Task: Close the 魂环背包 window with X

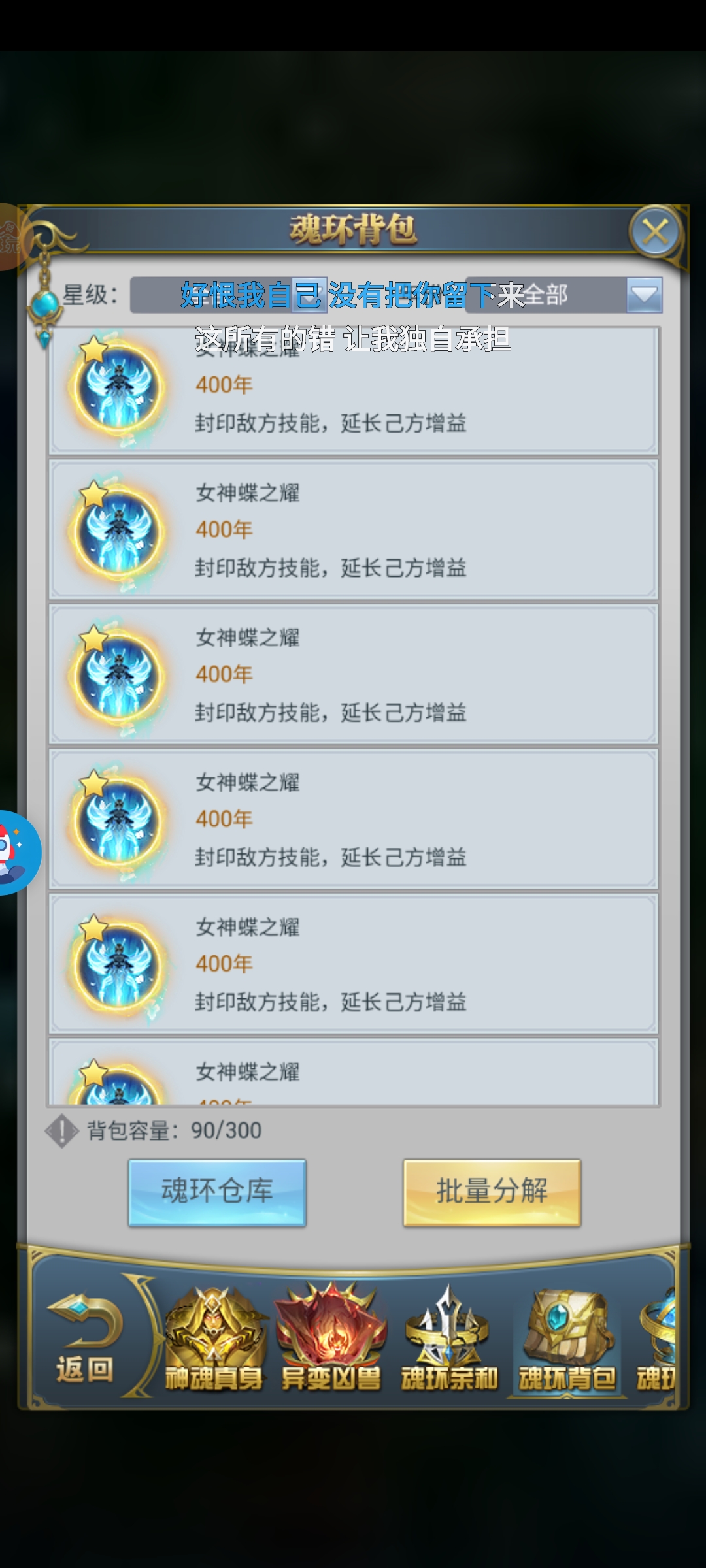Action: pyautogui.click(x=655, y=231)
